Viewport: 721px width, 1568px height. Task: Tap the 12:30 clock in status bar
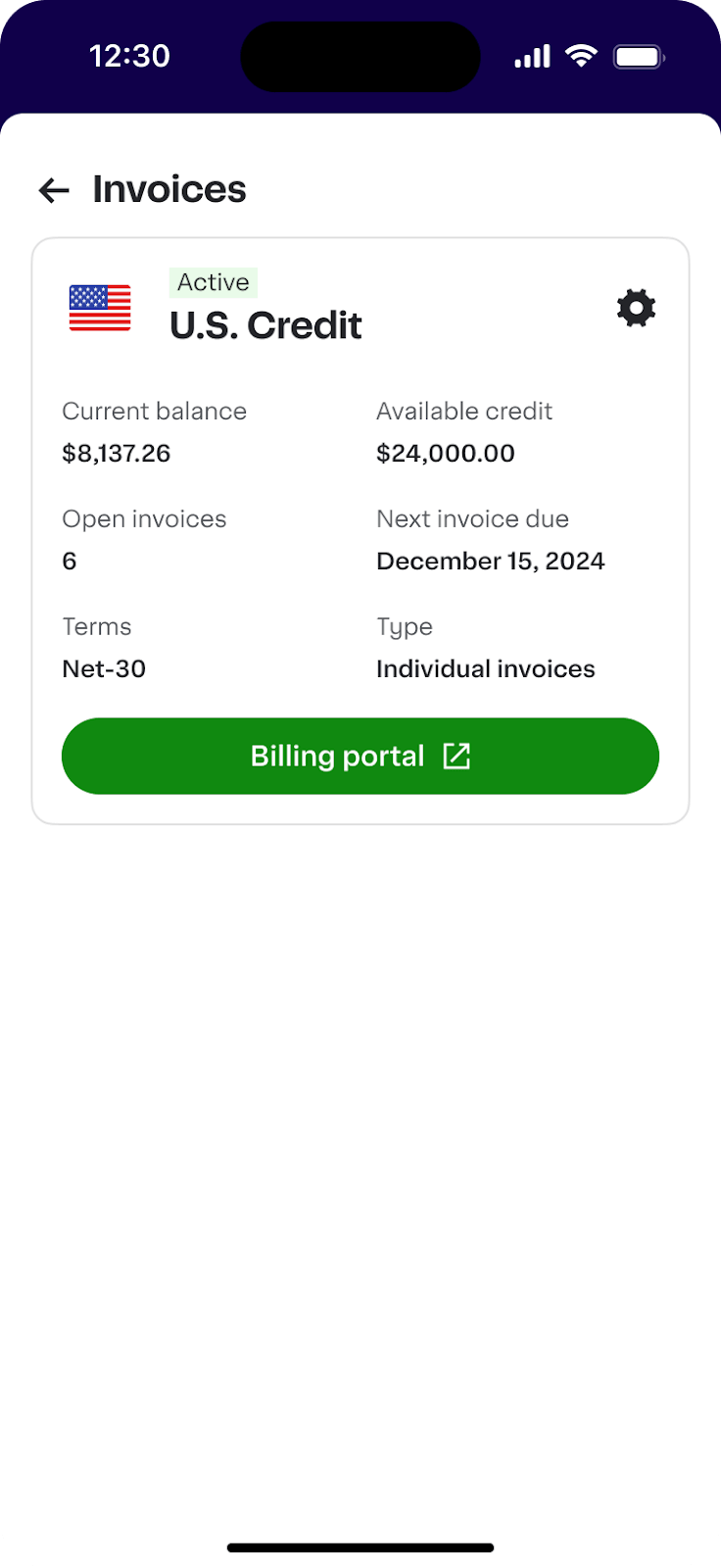coord(129,56)
